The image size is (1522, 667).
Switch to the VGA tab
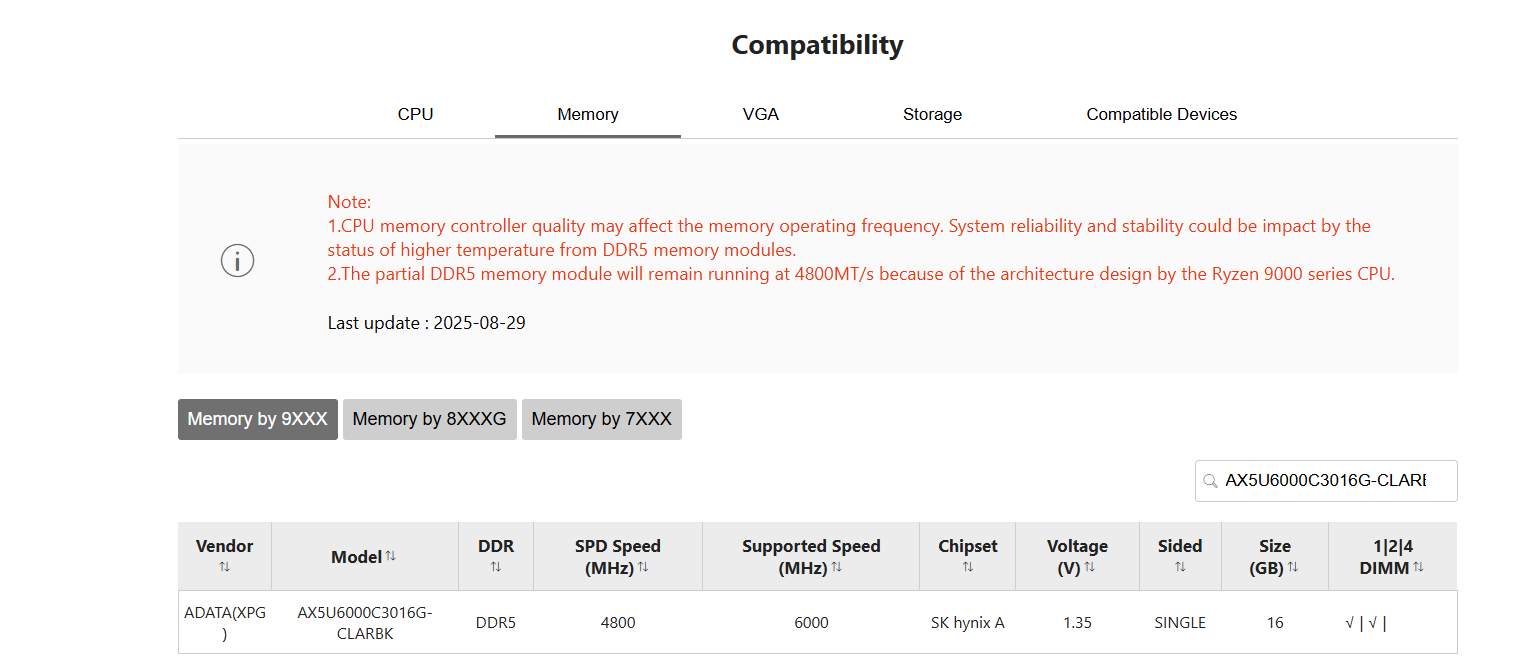pos(761,114)
